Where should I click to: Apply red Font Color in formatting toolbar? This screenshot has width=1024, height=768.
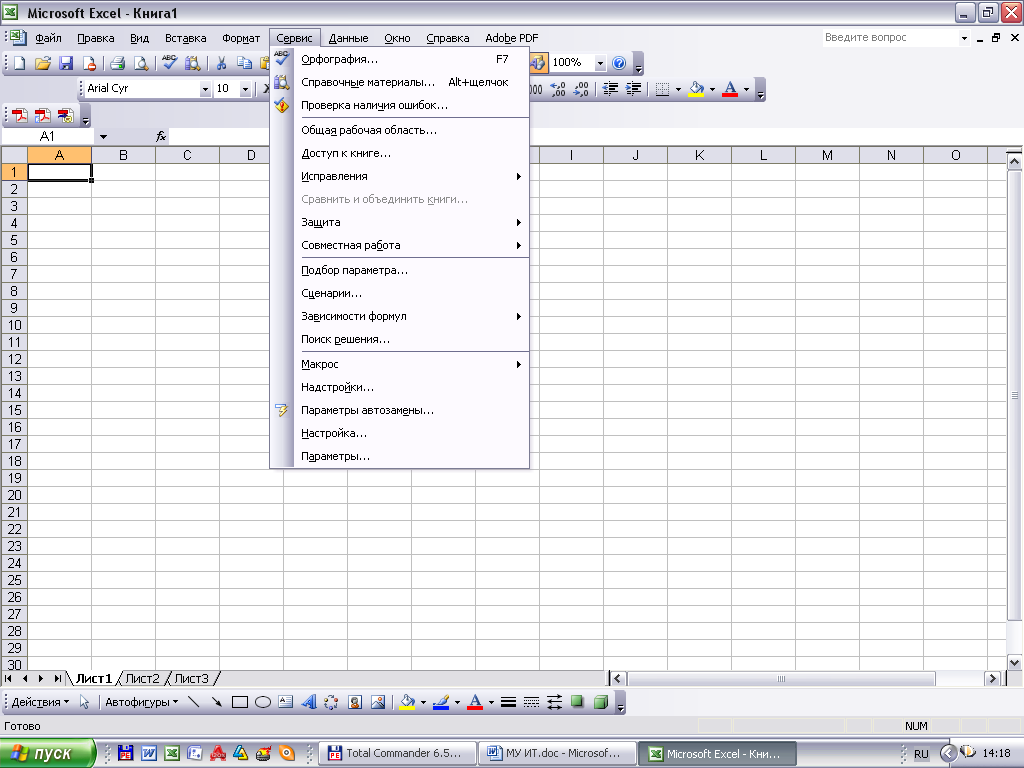[x=730, y=89]
